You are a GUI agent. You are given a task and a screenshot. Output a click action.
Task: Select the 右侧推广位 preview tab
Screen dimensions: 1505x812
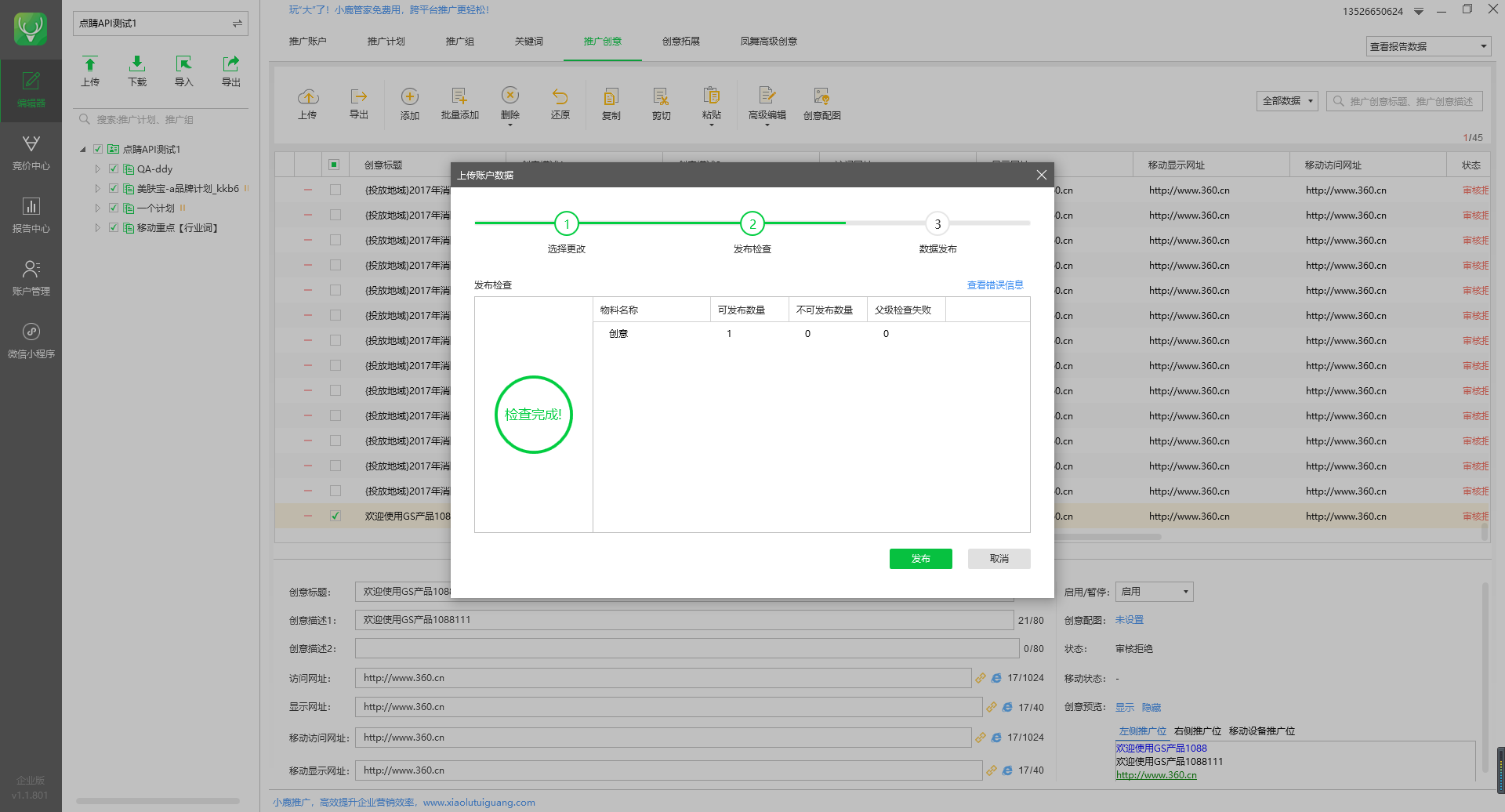pos(1197,731)
